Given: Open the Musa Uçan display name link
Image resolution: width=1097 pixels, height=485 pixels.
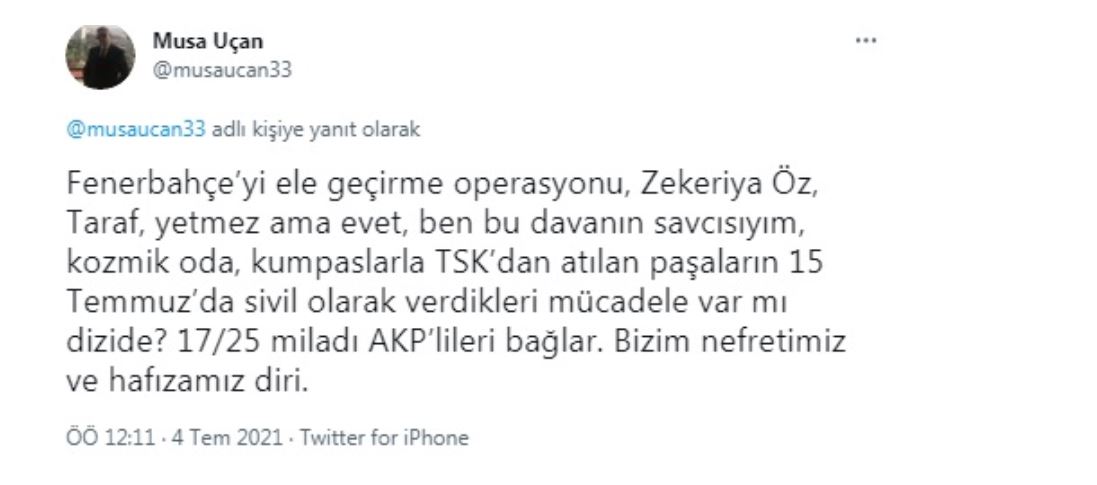Looking at the screenshot, I should [x=207, y=41].
